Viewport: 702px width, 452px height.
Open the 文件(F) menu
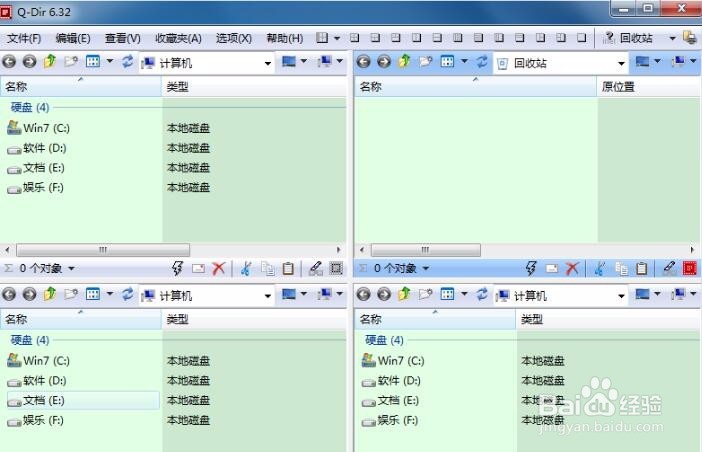[24, 38]
